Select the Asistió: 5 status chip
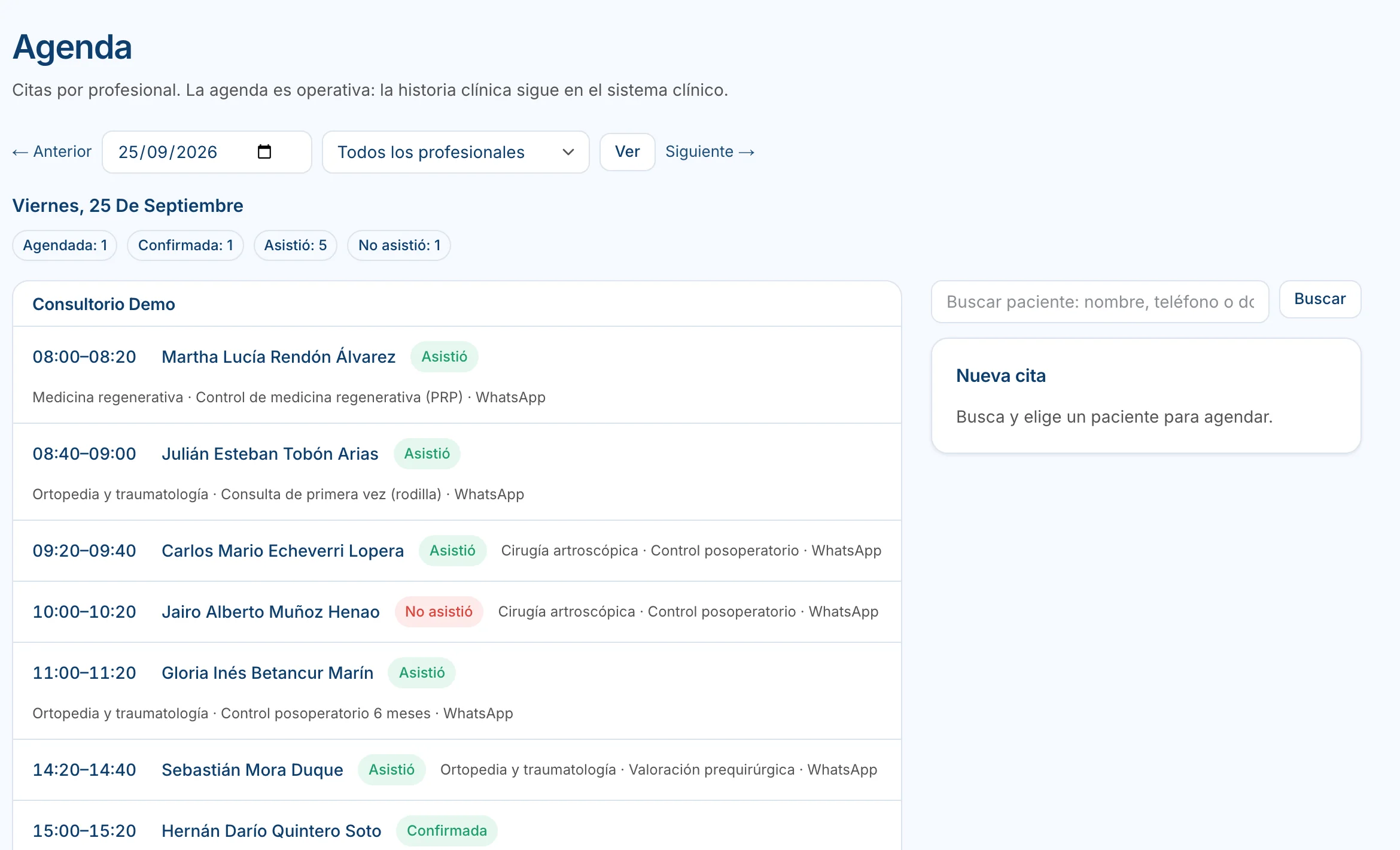This screenshot has height=850, width=1400. tap(296, 245)
